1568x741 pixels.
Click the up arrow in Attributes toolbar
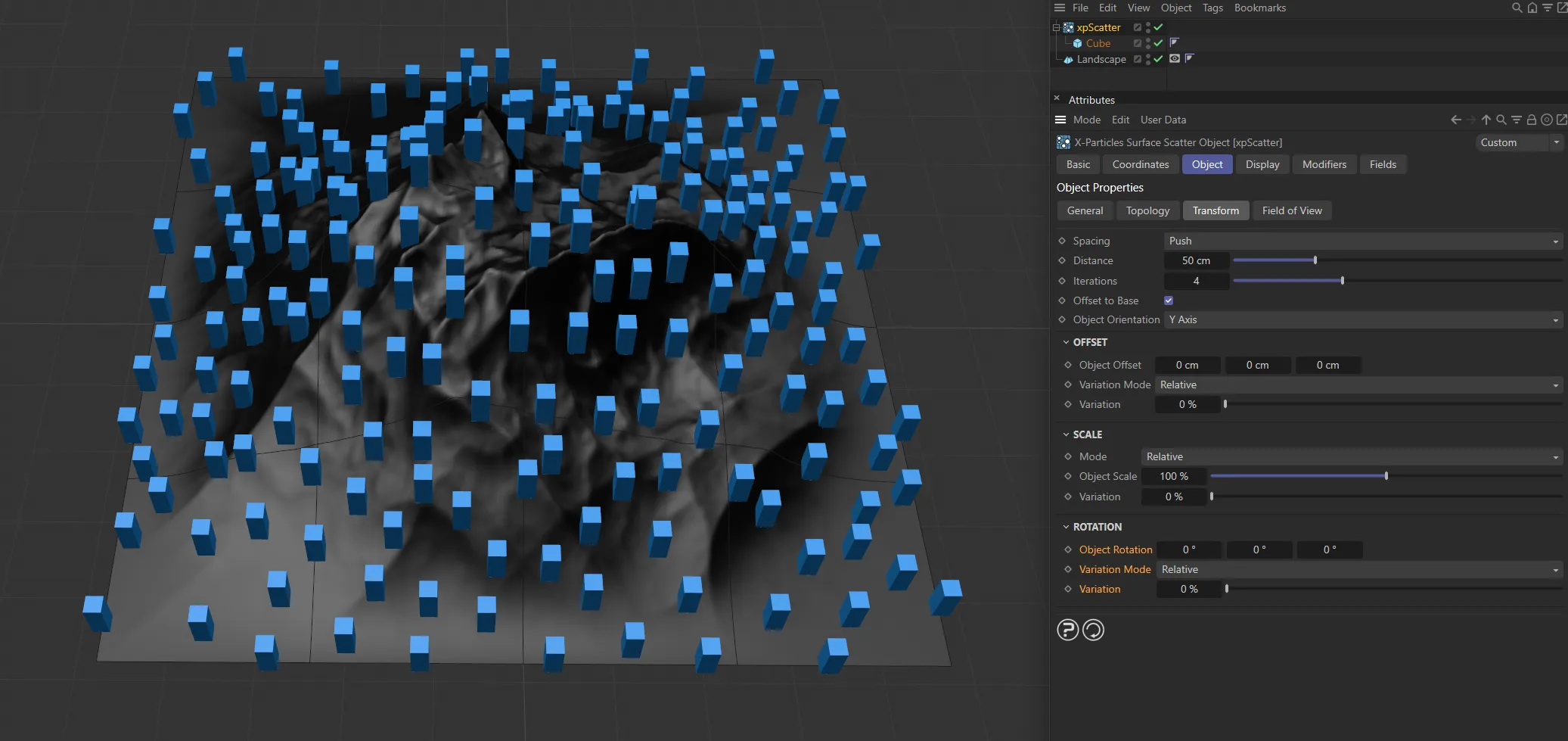1486,120
